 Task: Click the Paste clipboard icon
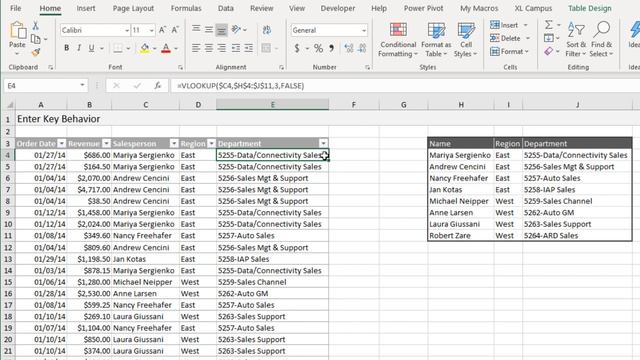coord(17,31)
